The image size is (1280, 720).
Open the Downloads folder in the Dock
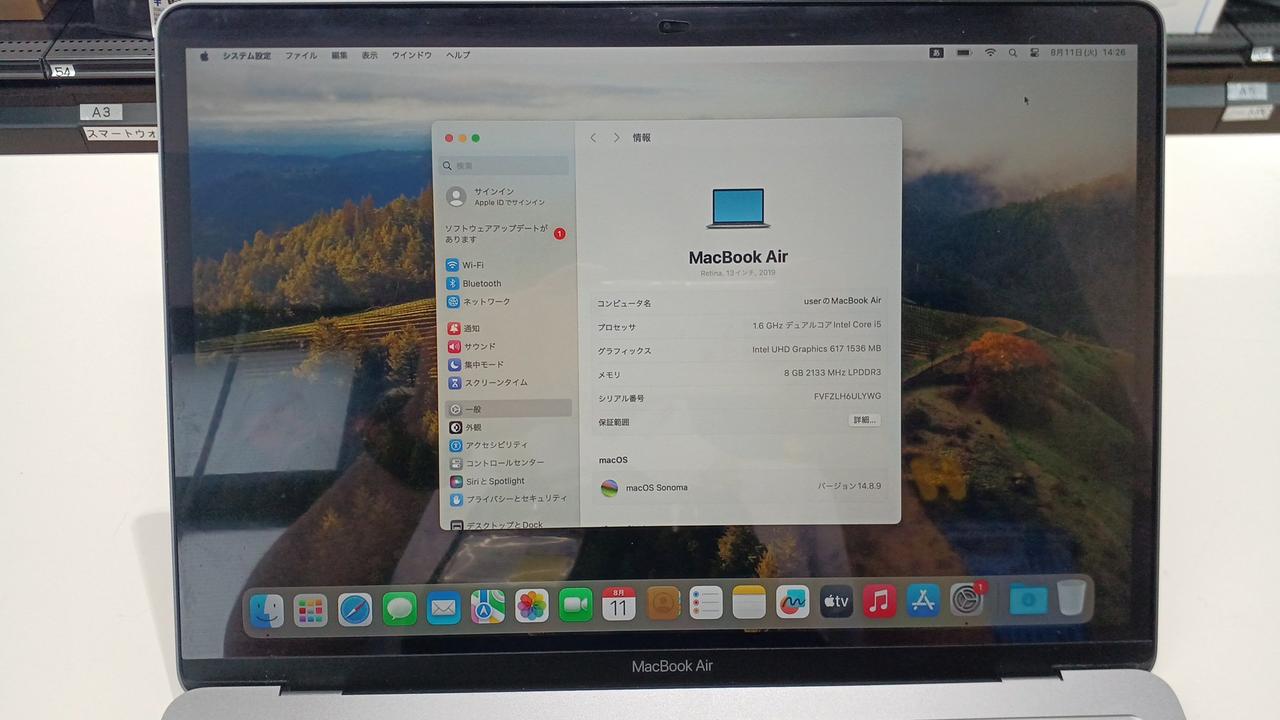coord(1027,598)
